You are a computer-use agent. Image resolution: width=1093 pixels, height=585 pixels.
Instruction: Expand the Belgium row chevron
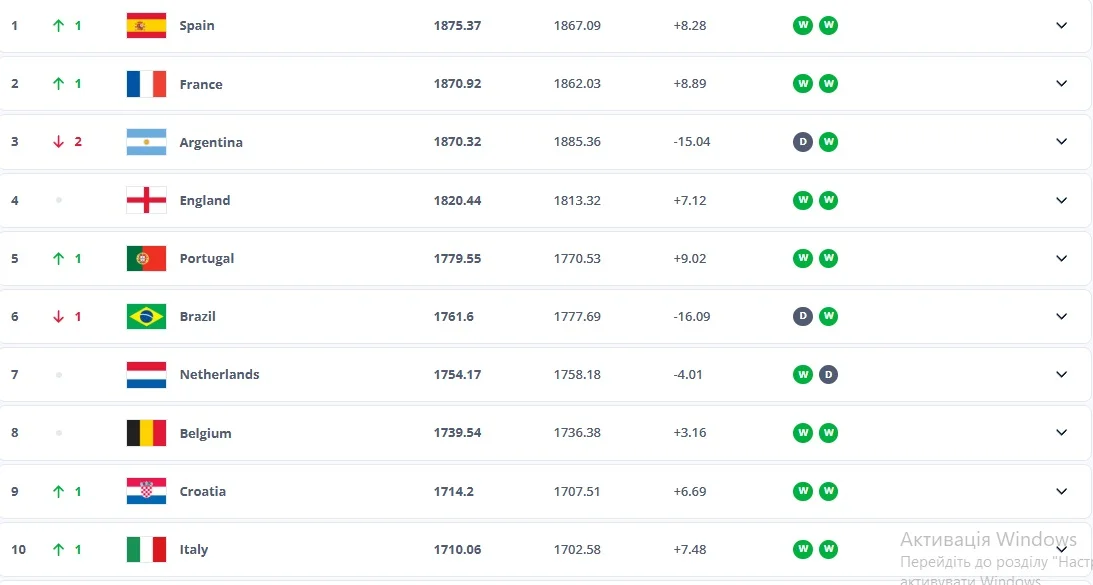point(1062,433)
